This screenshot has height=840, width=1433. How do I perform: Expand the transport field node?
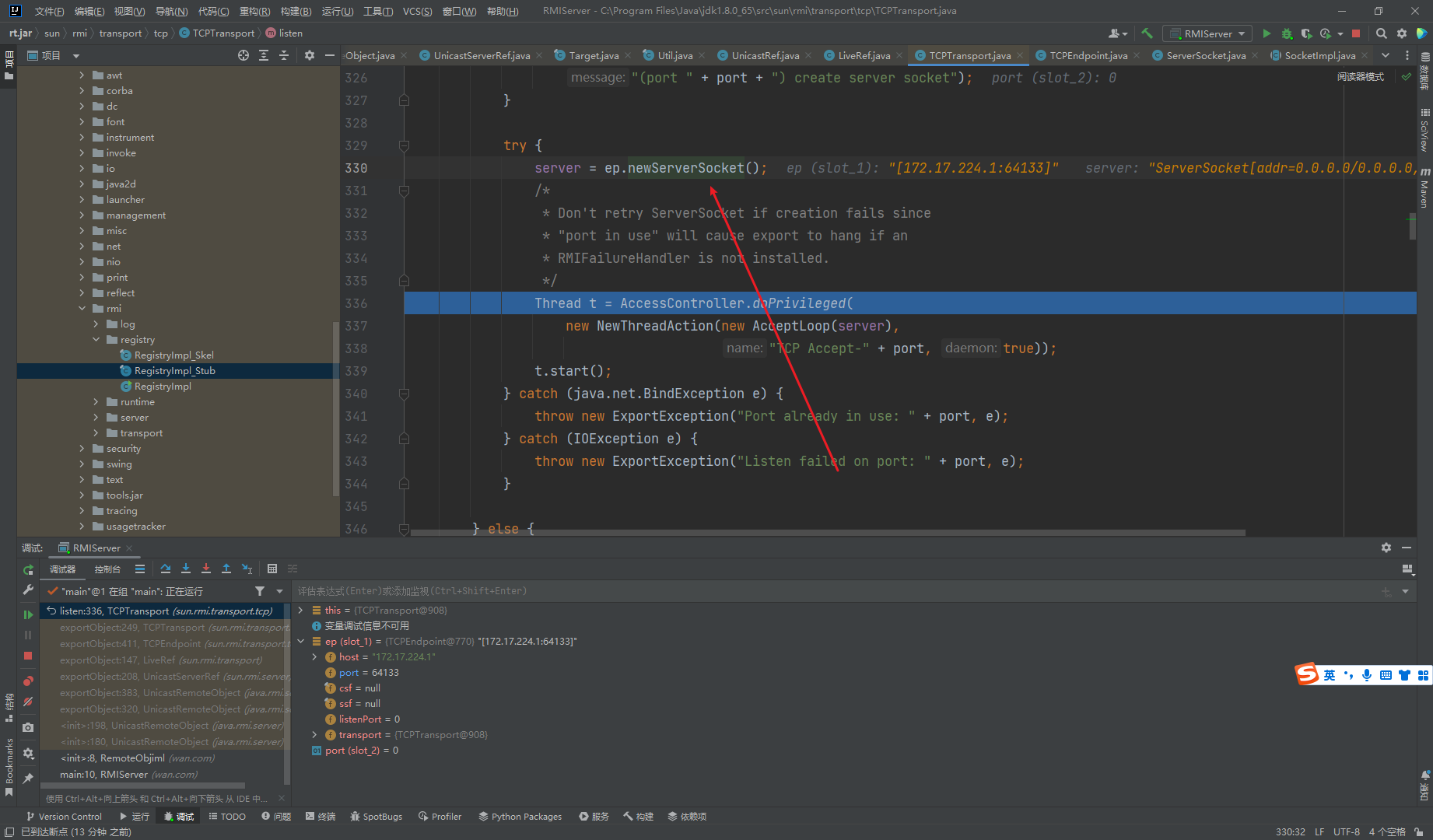click(x=315, y=735)
